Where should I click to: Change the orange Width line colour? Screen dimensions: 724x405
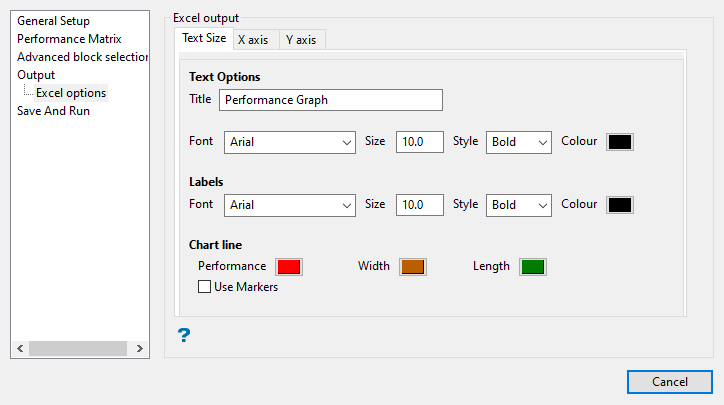(413, 267)
